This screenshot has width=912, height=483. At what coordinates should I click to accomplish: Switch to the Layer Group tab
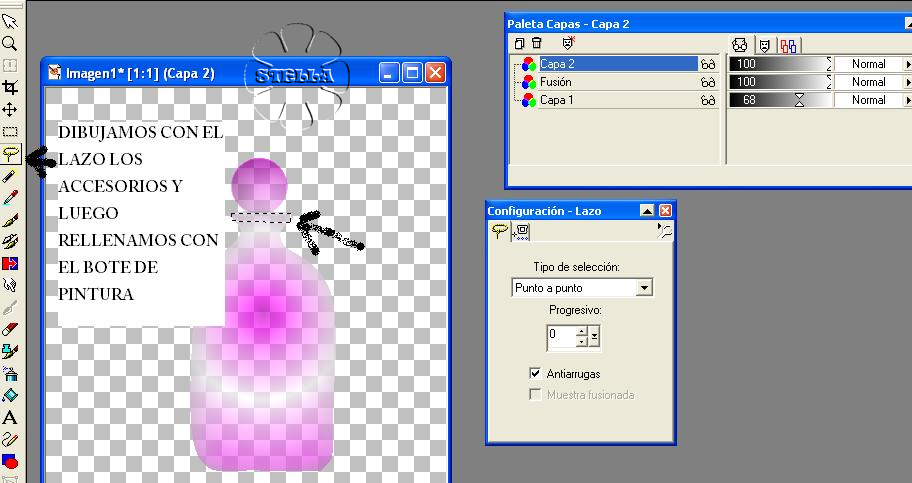(789, 45)
